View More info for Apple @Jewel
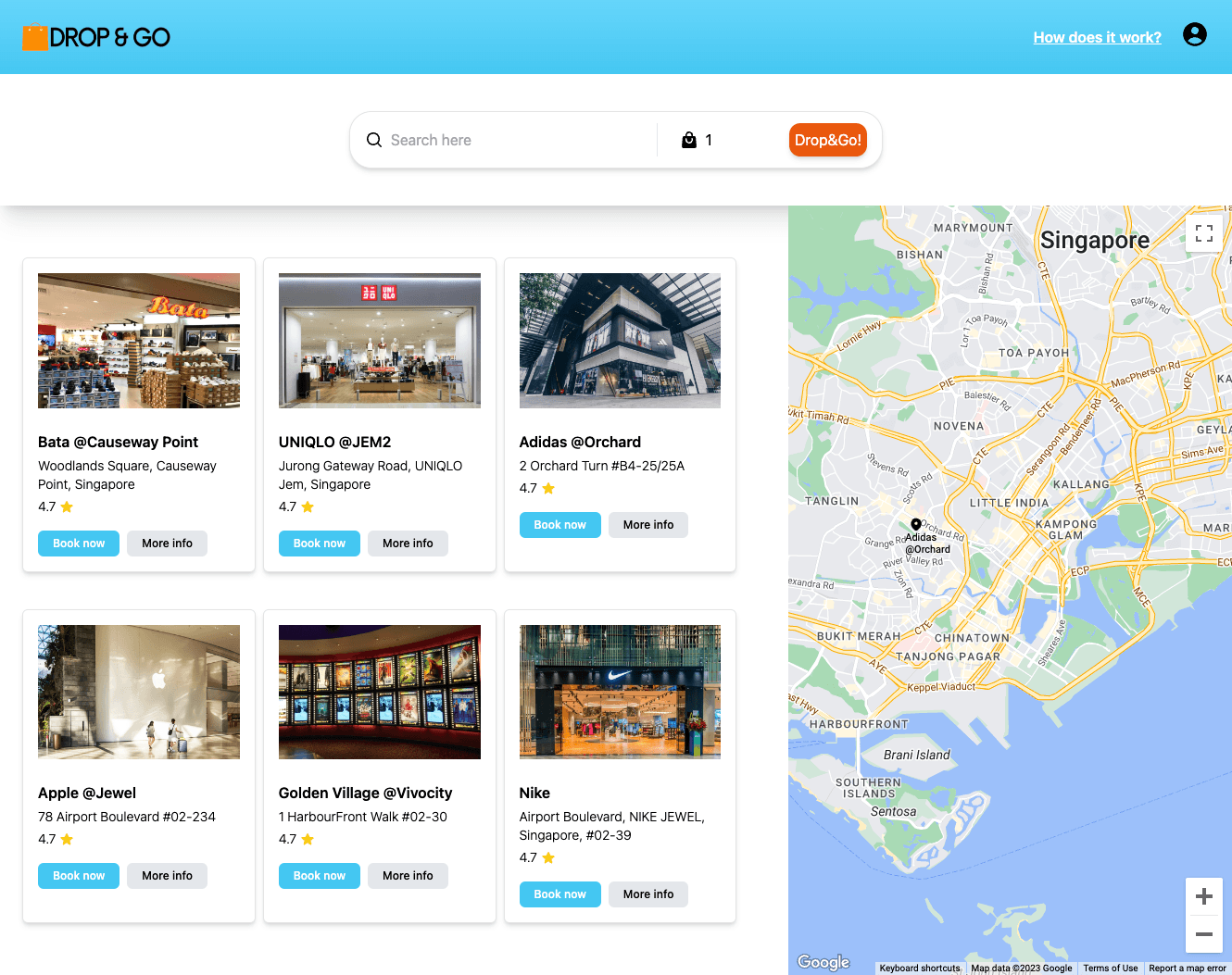The height and width of the screenshot is (975, 1232). click(x=167, y=876)
